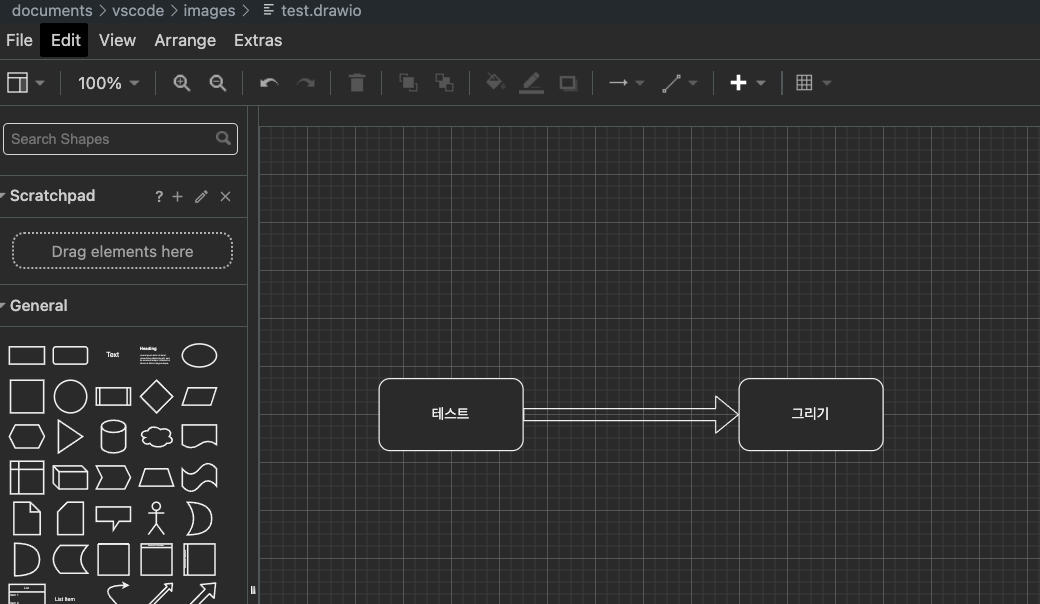The height and width of the screenshot is (604, 1040).
Task: Select the Line Color pencil icon
Action: 531,83
